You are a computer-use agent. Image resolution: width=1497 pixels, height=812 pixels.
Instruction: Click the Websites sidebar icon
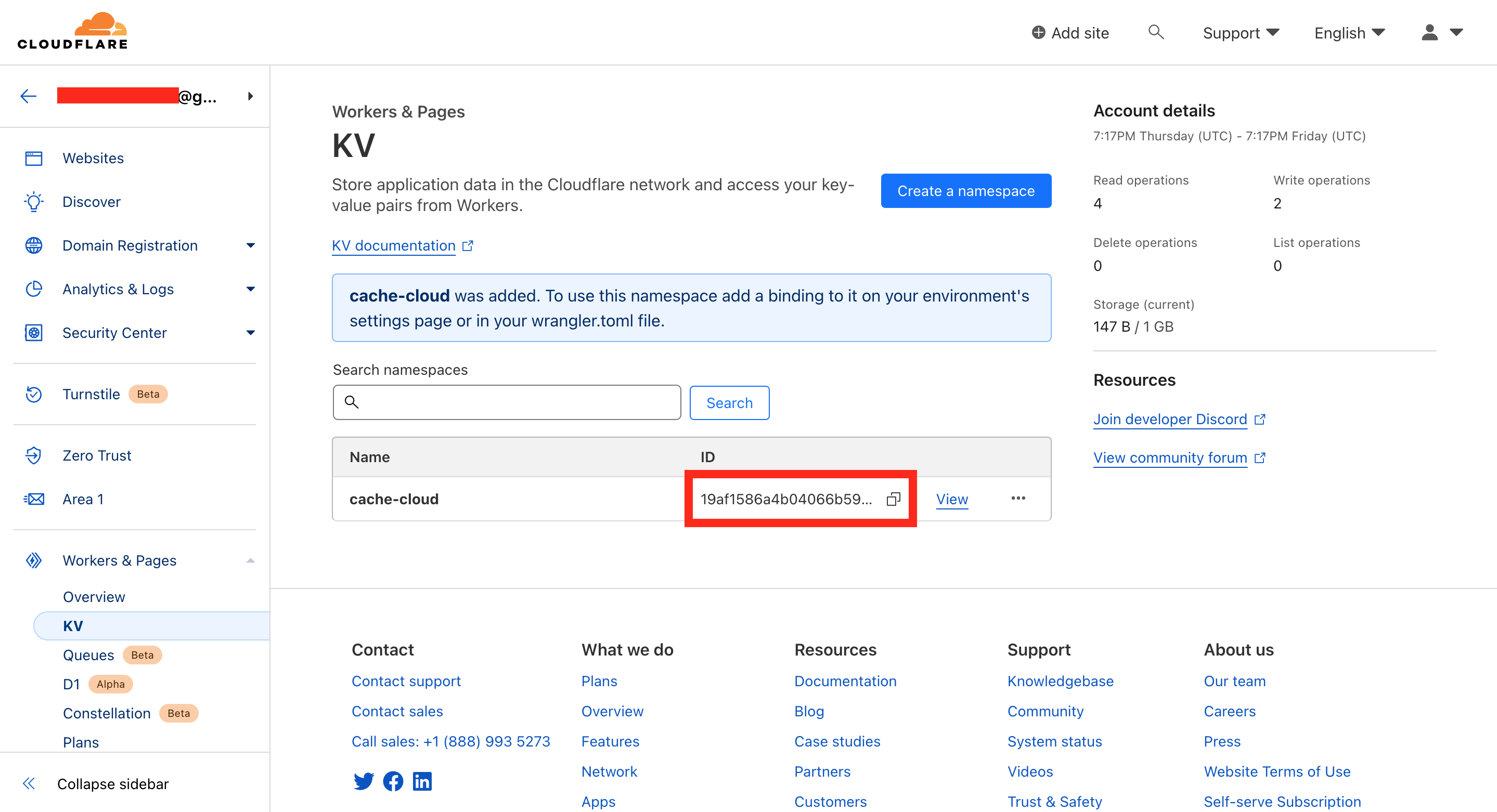click(x=34, y=158)
